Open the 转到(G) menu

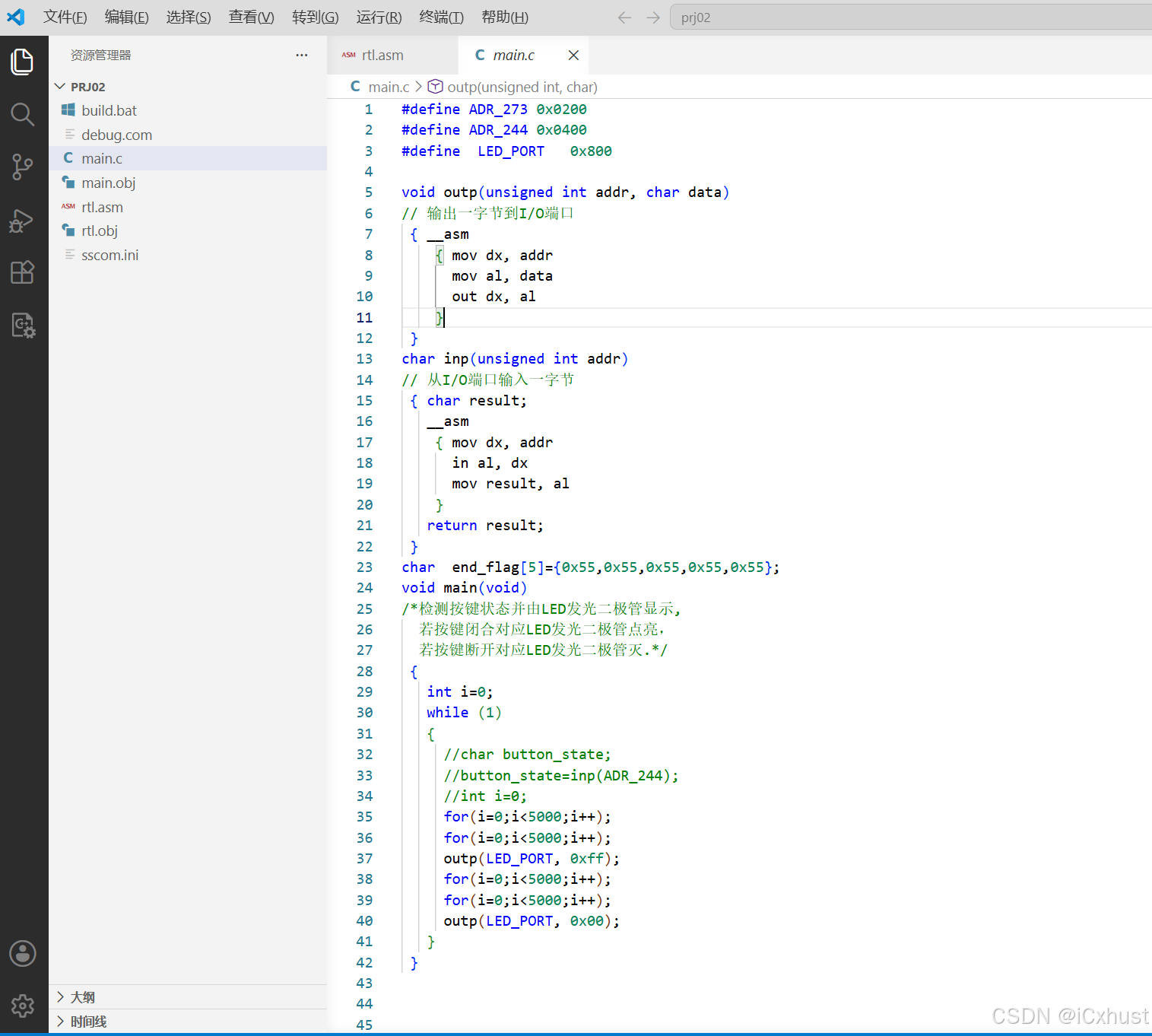point(315,17)
